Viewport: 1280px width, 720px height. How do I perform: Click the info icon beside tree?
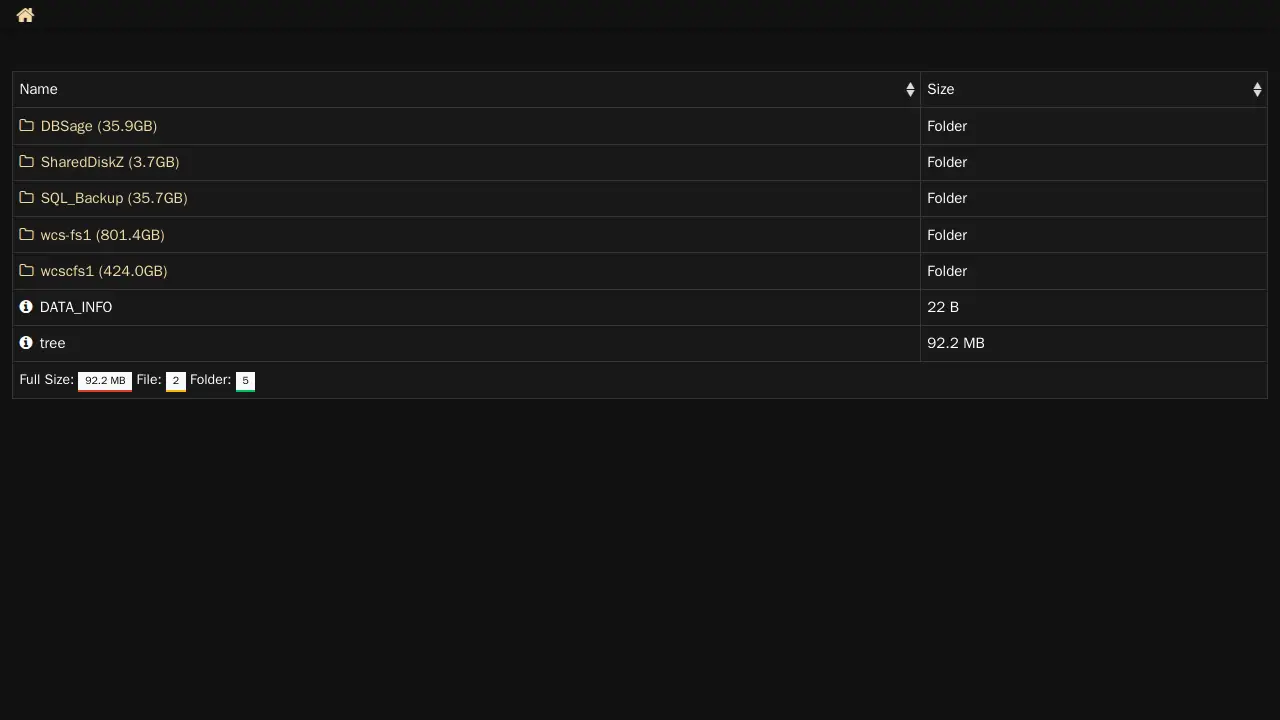(x=26, y=343)
